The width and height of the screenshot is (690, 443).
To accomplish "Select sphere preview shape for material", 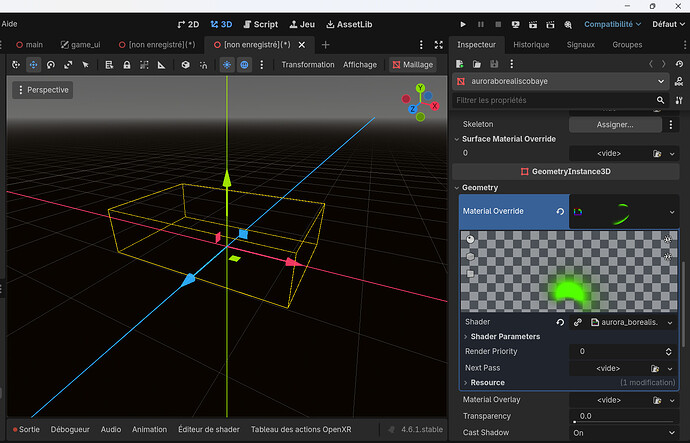I will [470, 240].
